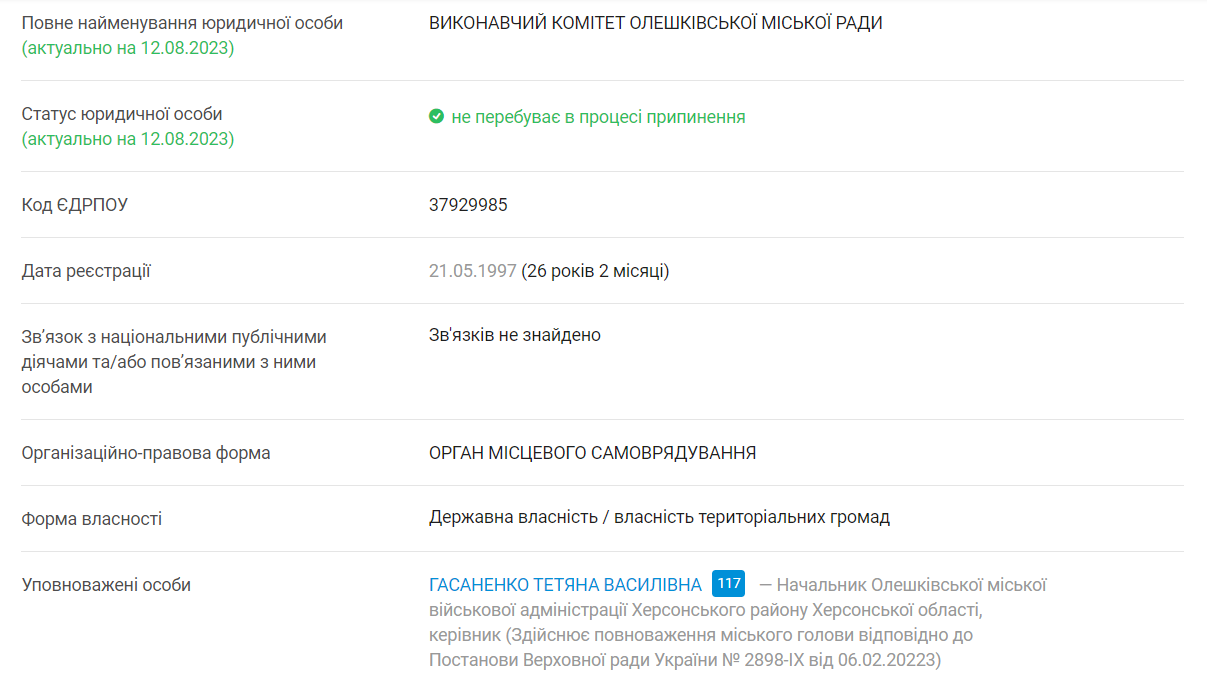Click the blue 117 badge
1207x685 pixels.
click(x=728, y=584)
